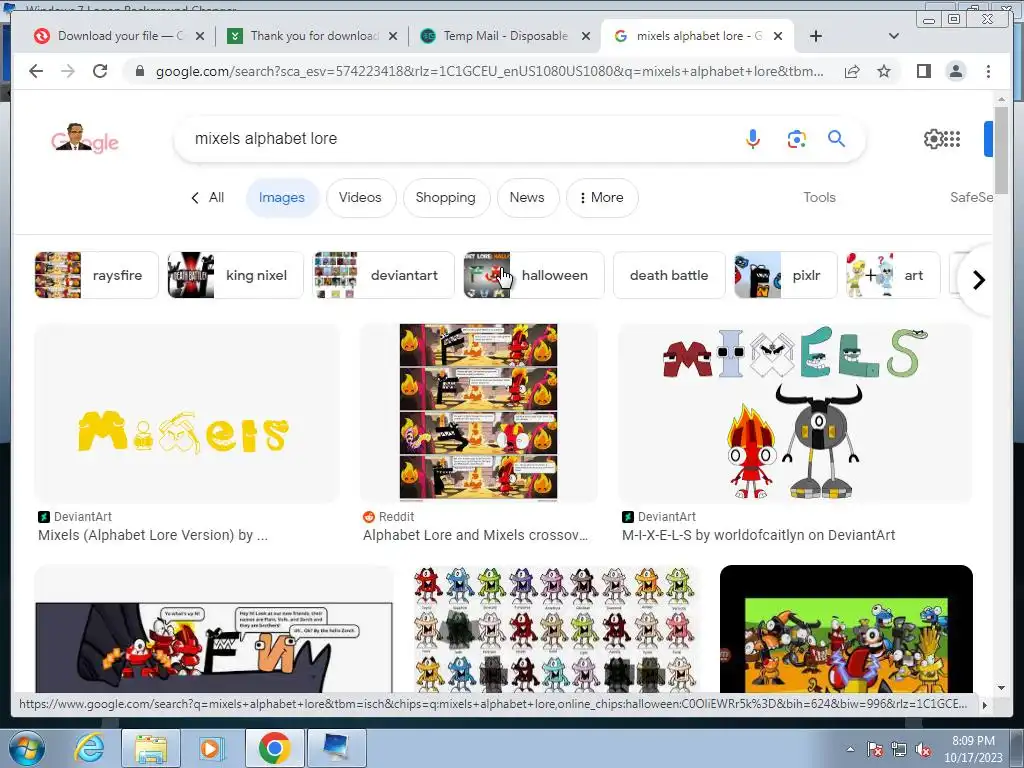Open muted volume tray icon

coord(922,749)
